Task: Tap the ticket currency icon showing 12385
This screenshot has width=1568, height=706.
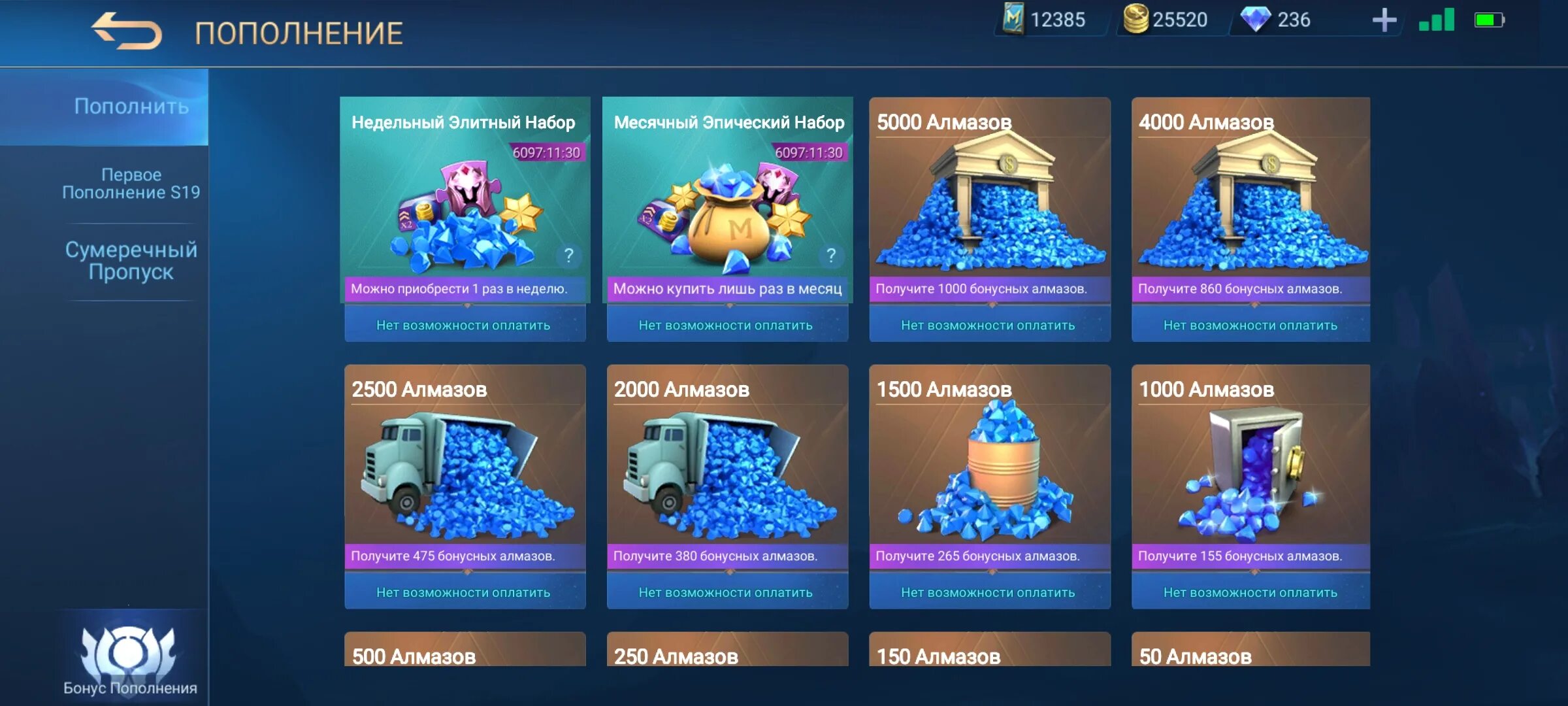Action: [x=1013, y=19]
